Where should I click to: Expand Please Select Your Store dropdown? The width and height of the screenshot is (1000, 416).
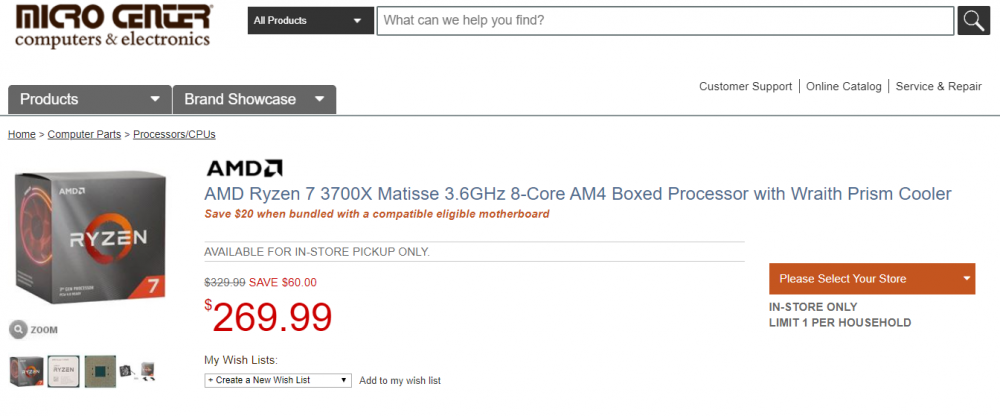(x=871, y=279)
